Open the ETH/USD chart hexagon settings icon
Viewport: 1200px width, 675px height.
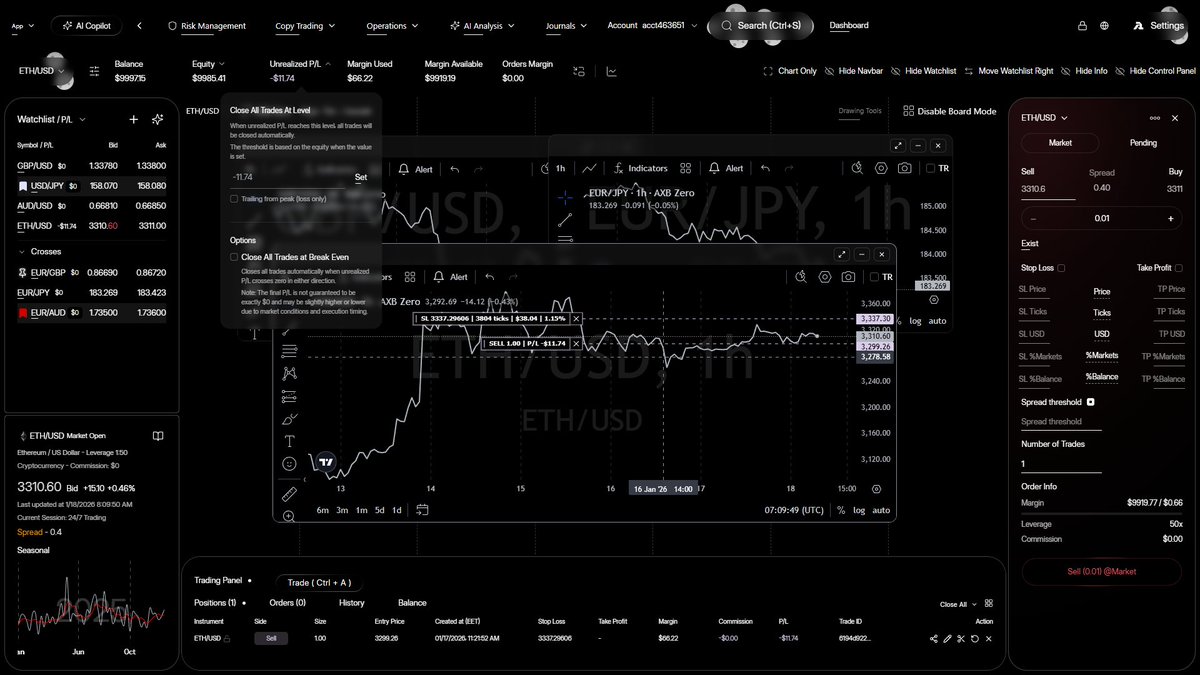pos(824,277)
